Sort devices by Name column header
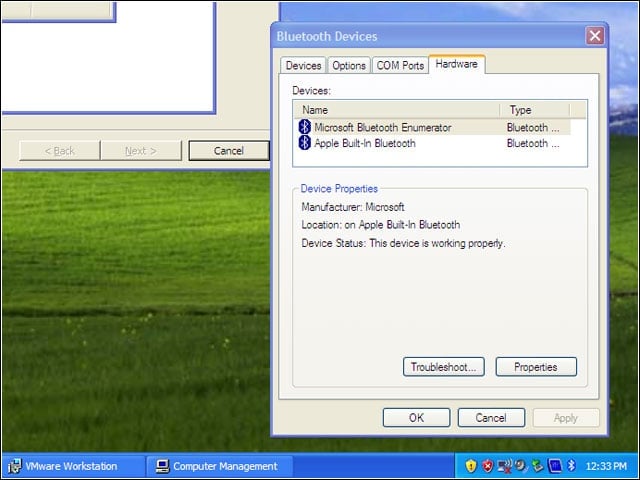Image resolution: width=640 pixels, height=480 pixels. [x=397, y=110]
